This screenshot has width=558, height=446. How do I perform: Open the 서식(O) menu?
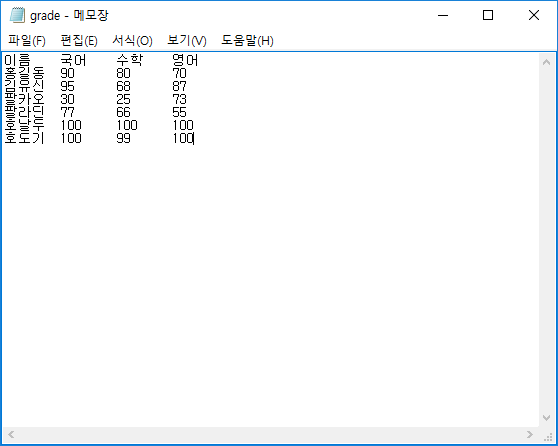pyautogui.click(x=132, y=41)
